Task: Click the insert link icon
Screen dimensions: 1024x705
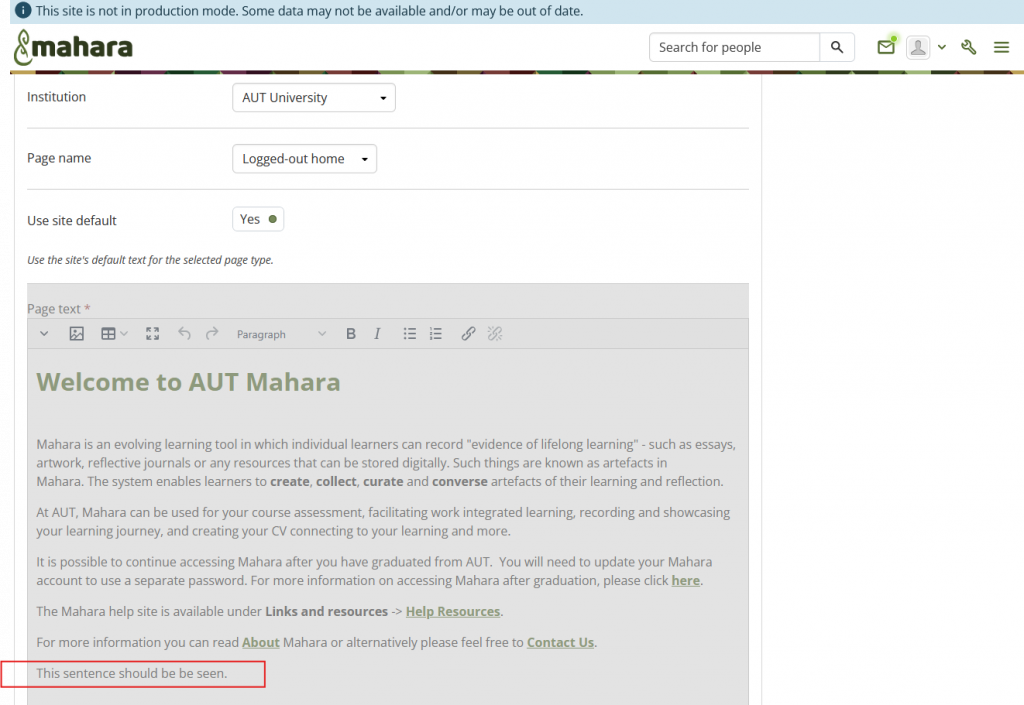Action: coord(468,334)
